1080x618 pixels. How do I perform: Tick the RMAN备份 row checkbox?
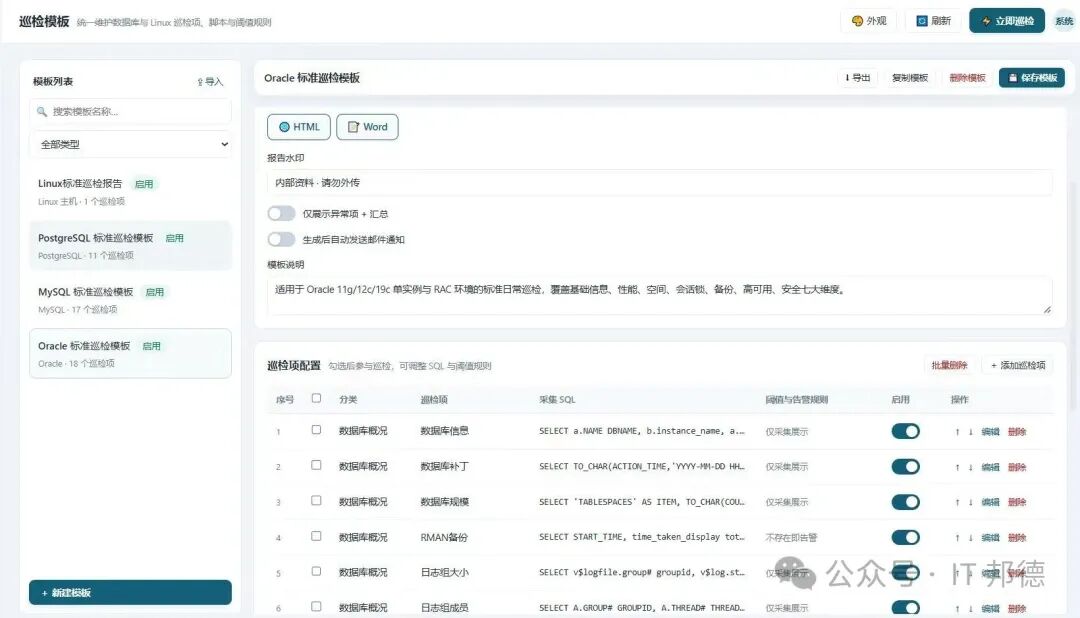coord(316,536)
